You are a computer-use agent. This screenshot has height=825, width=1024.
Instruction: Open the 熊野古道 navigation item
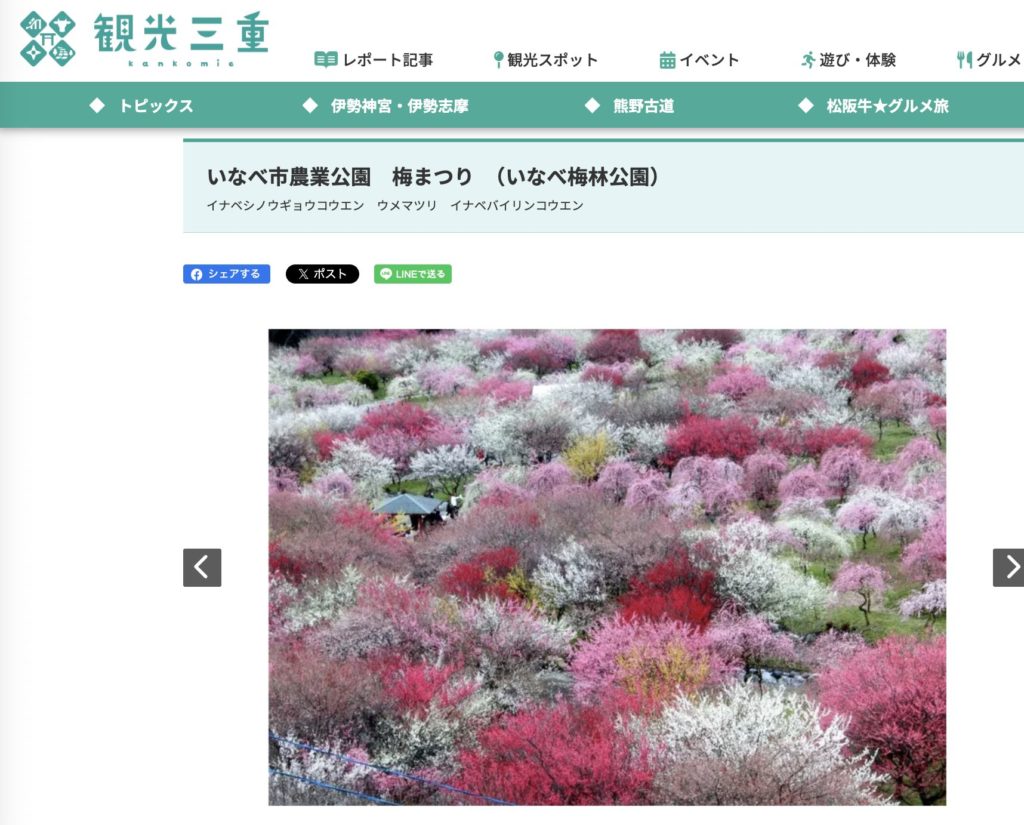click(643, 106)
